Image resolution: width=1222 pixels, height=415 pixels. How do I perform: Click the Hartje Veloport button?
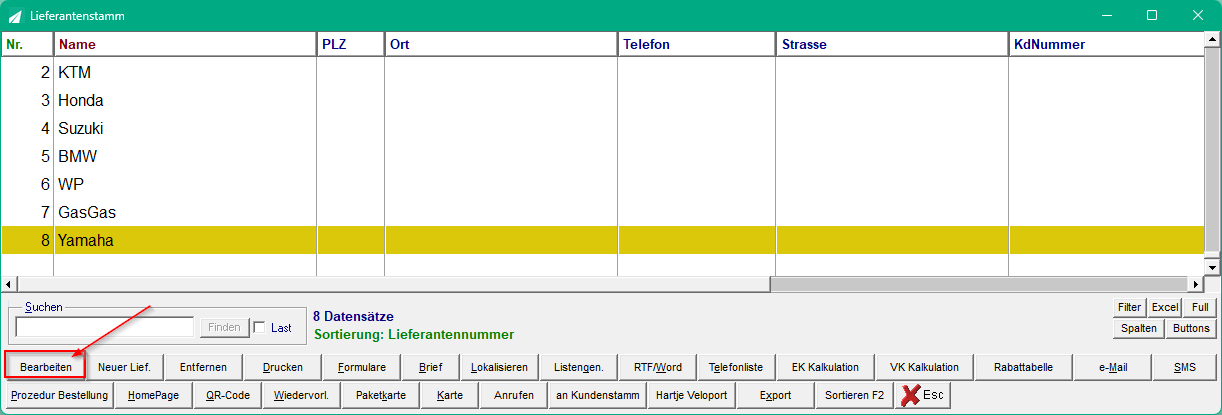[x=692, y=395]
